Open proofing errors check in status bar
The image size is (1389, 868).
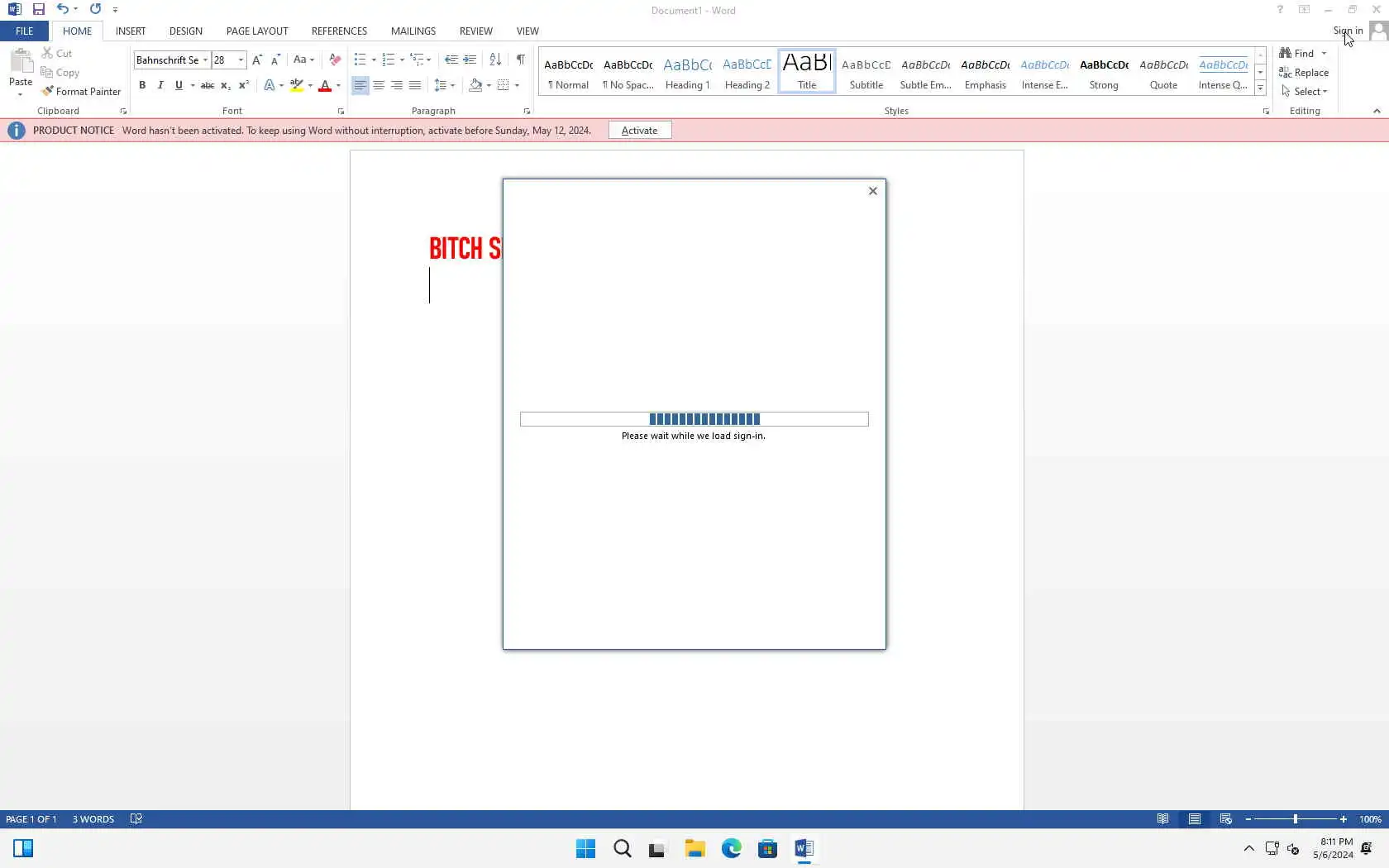point(136,819)
